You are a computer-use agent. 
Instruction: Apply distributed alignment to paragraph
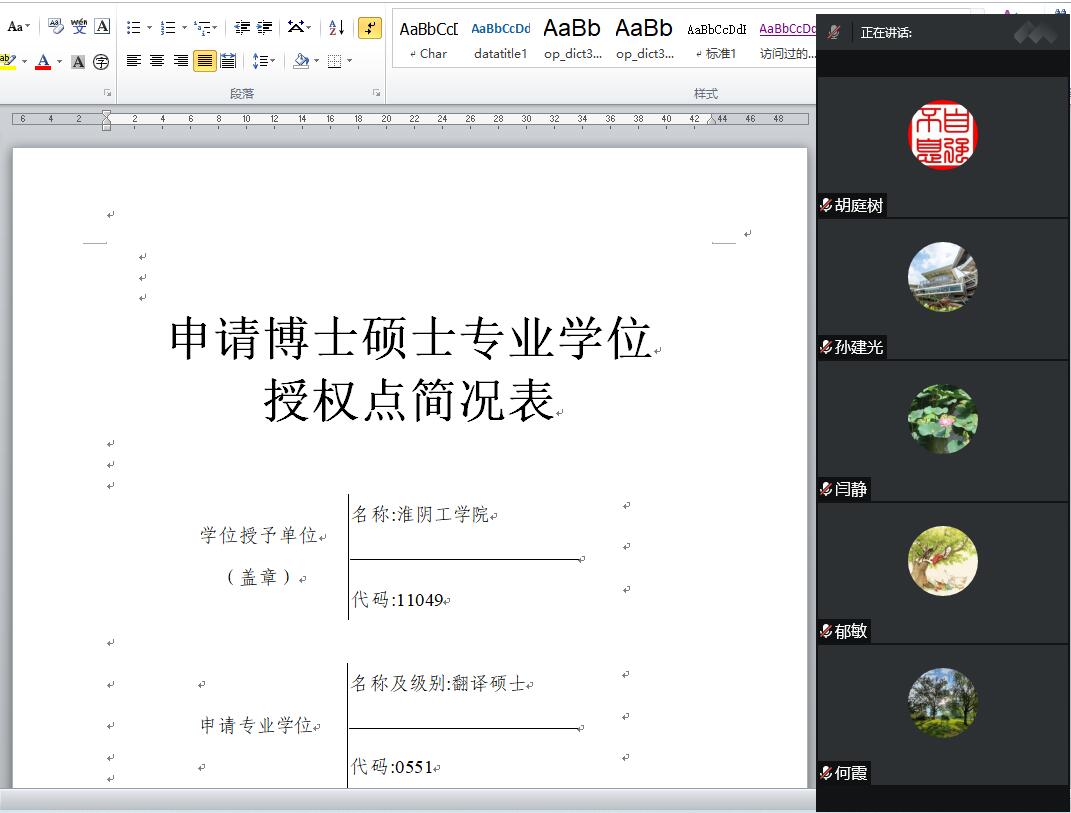click(228, 62)
